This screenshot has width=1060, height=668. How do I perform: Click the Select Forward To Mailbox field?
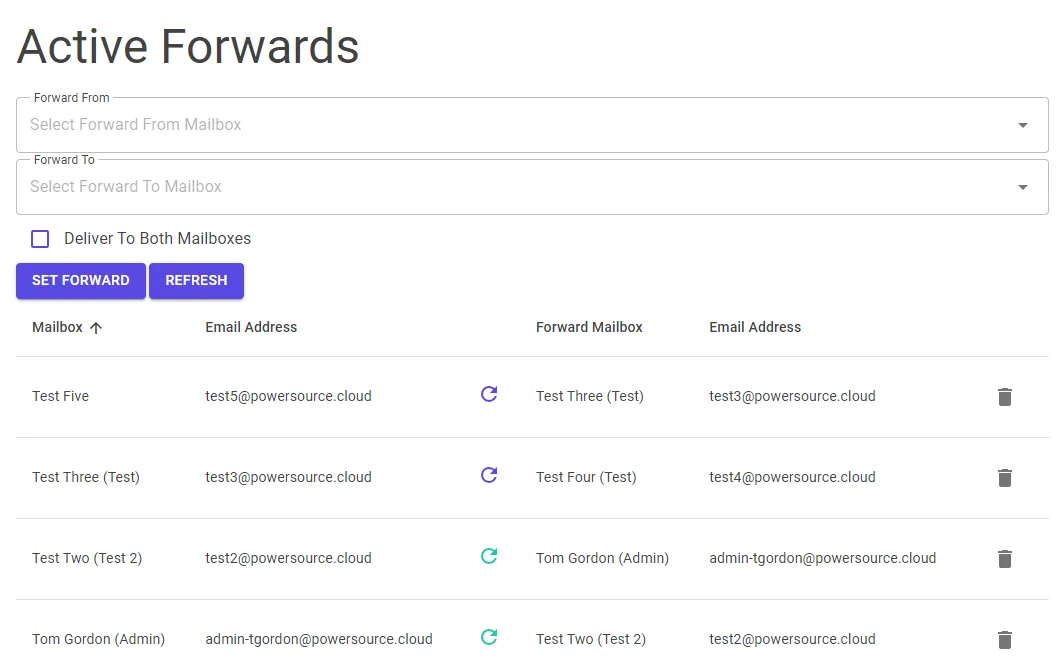(x=532, y=187)
